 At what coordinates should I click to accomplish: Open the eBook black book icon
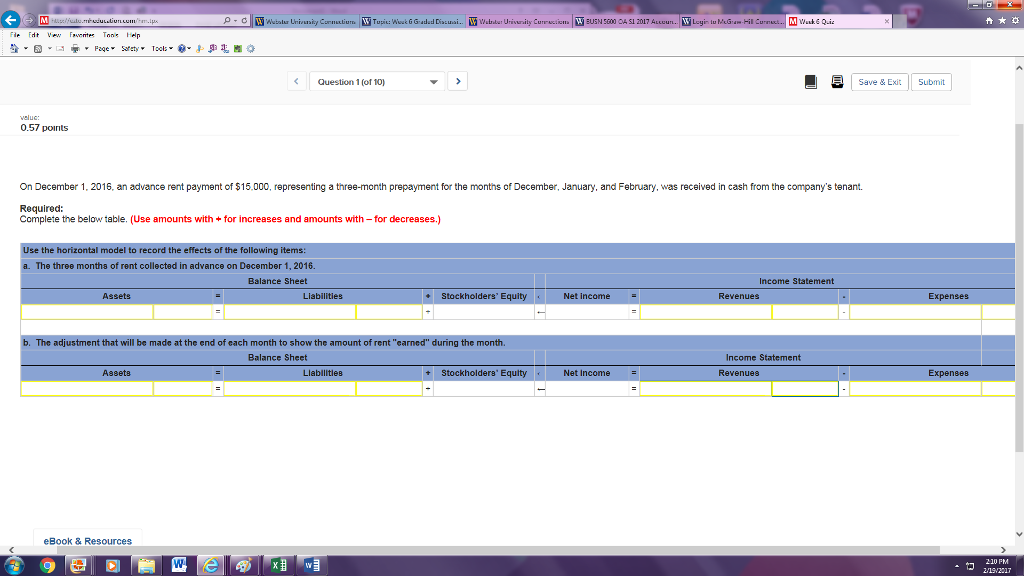(810, 82)
